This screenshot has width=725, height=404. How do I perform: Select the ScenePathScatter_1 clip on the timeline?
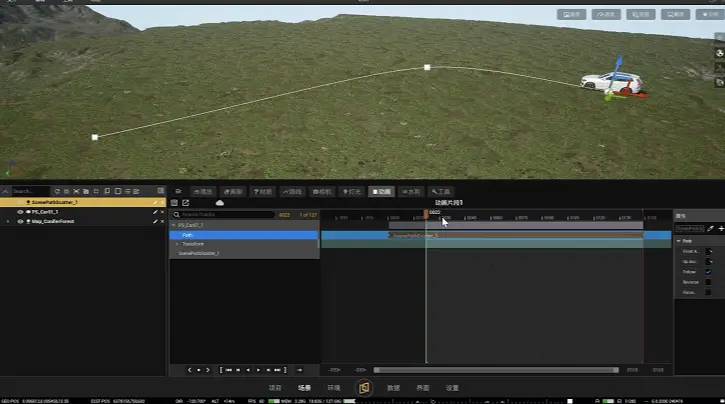click(516, 235)
